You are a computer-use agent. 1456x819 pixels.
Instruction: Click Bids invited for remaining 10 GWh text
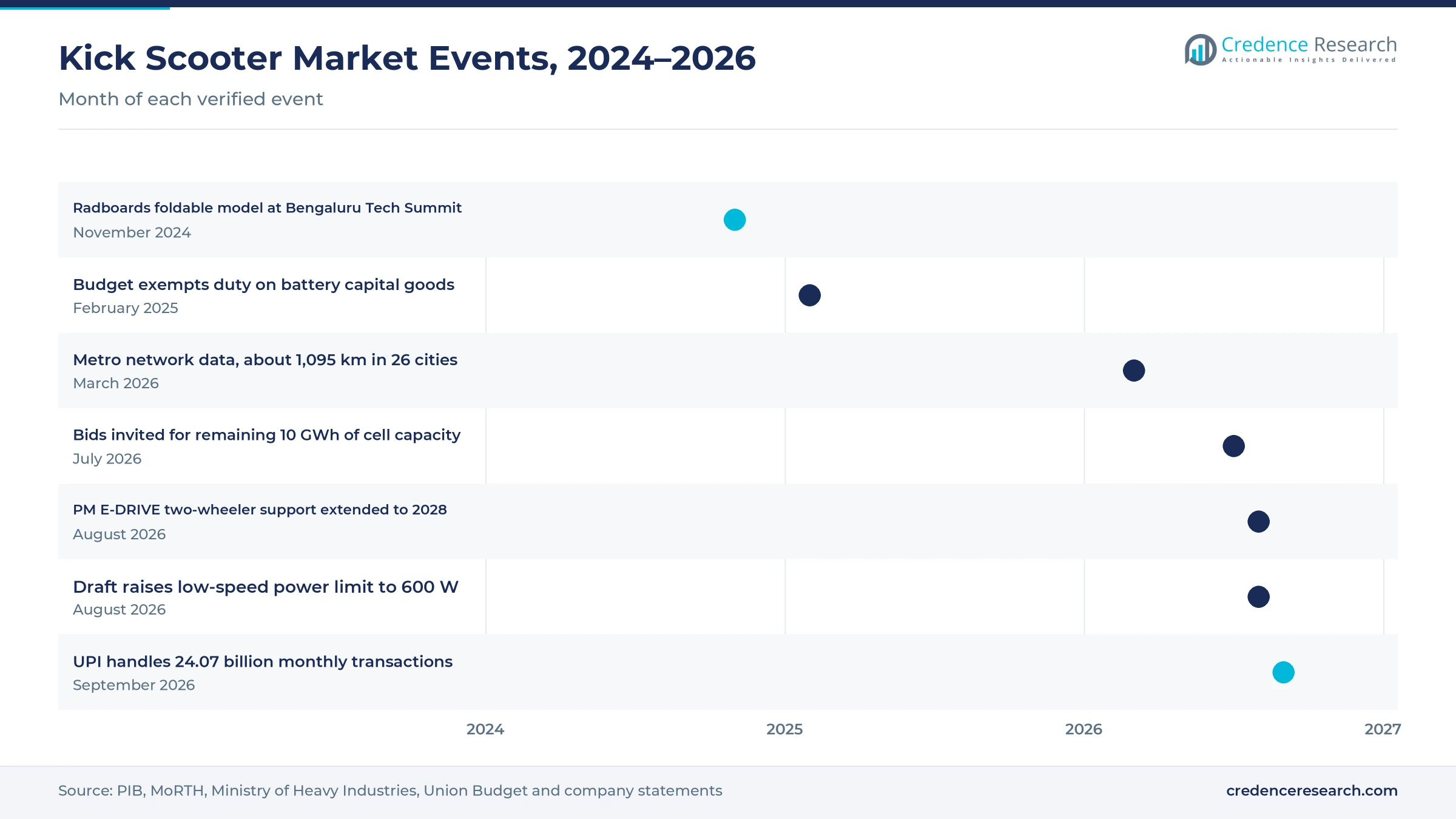[266, 435]
